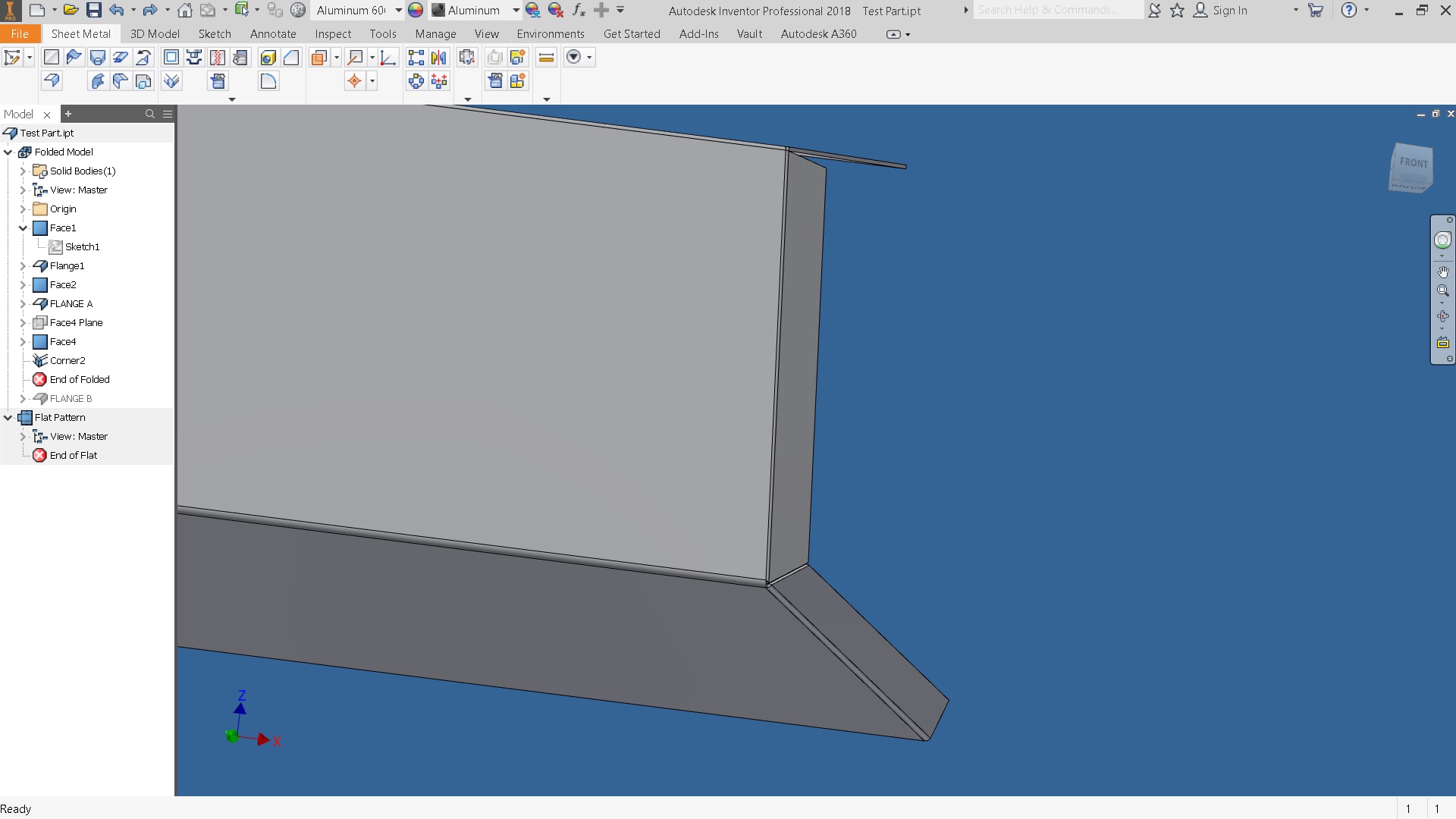Select the Face tool in ribbon
Image resolution: width=1456 pixels, height=819 pixels.
point(52,58)
